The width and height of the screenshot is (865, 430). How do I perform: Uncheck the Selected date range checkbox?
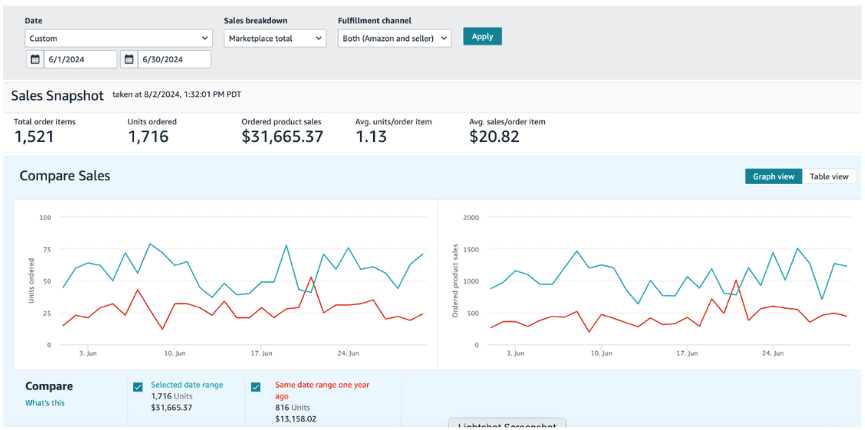(138, 387)
